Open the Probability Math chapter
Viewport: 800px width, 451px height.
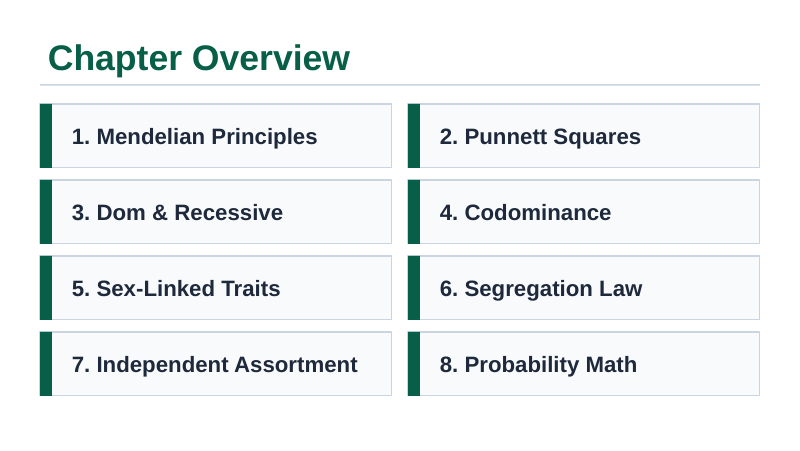click(x=584, y=364)
